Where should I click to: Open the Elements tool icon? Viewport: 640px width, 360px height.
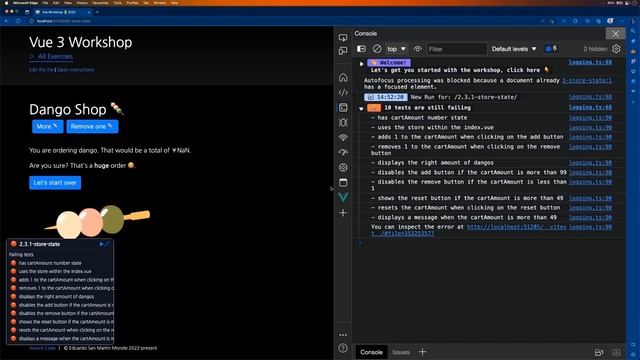click(343, 93)
